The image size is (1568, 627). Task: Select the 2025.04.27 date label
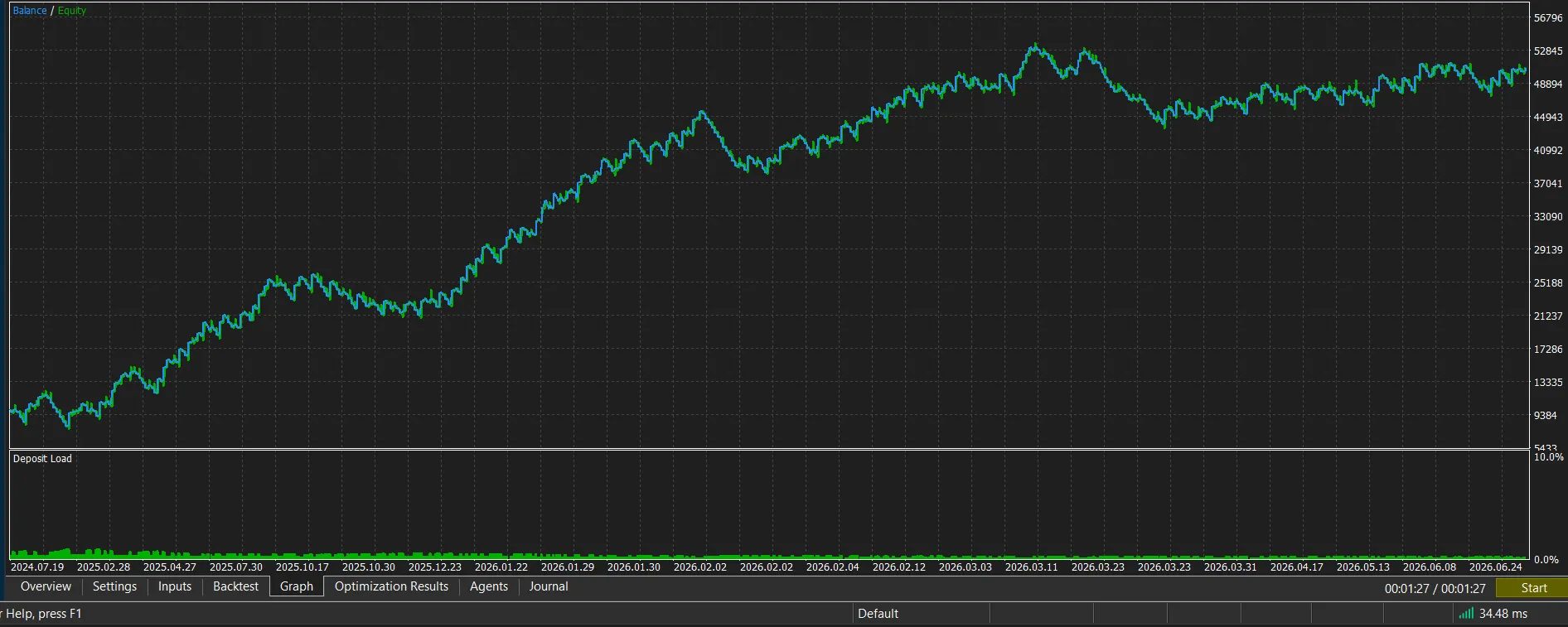[x=170, y=567]
